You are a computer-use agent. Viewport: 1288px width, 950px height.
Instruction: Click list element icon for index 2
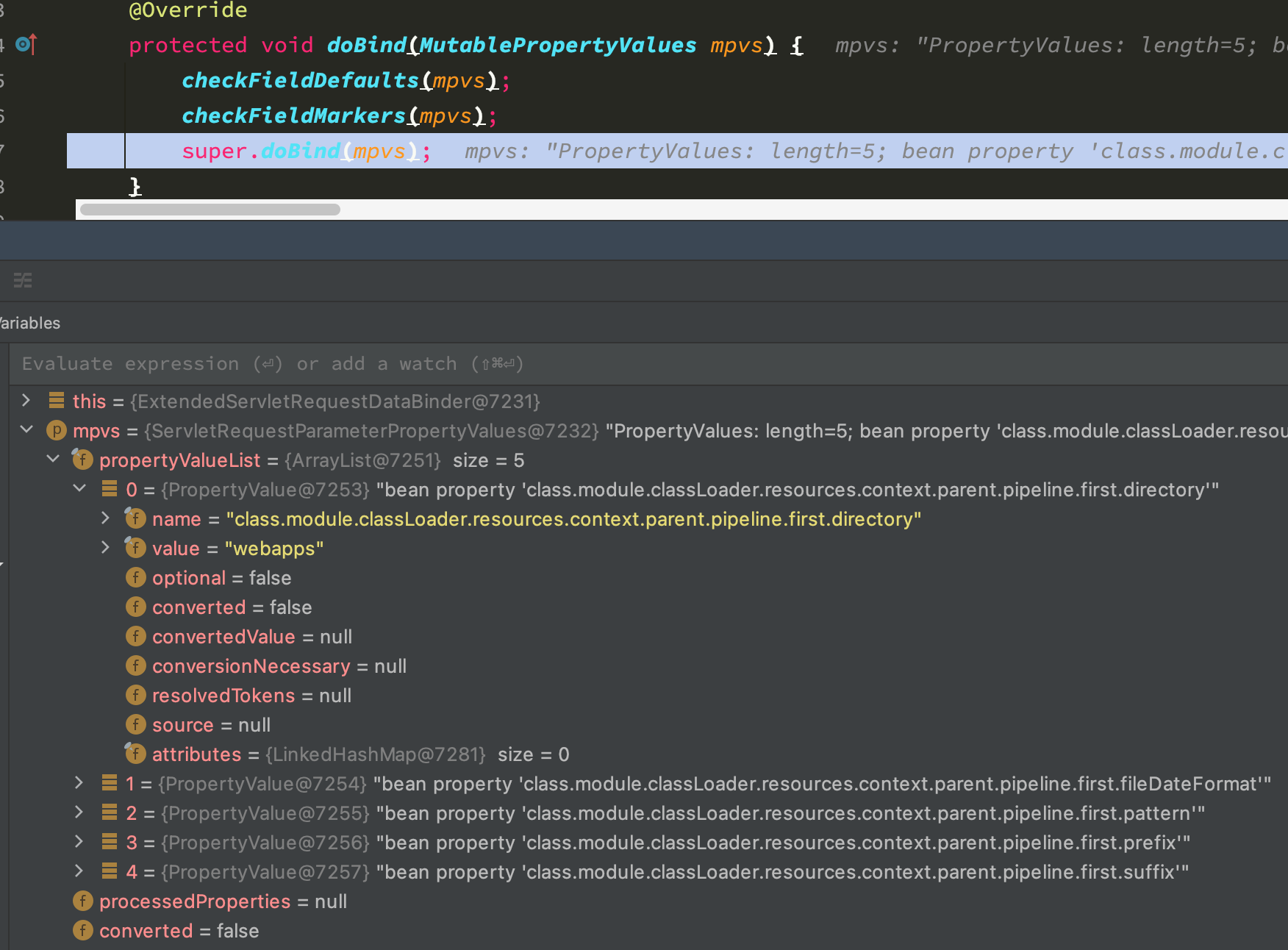click(x=110, y=813)
